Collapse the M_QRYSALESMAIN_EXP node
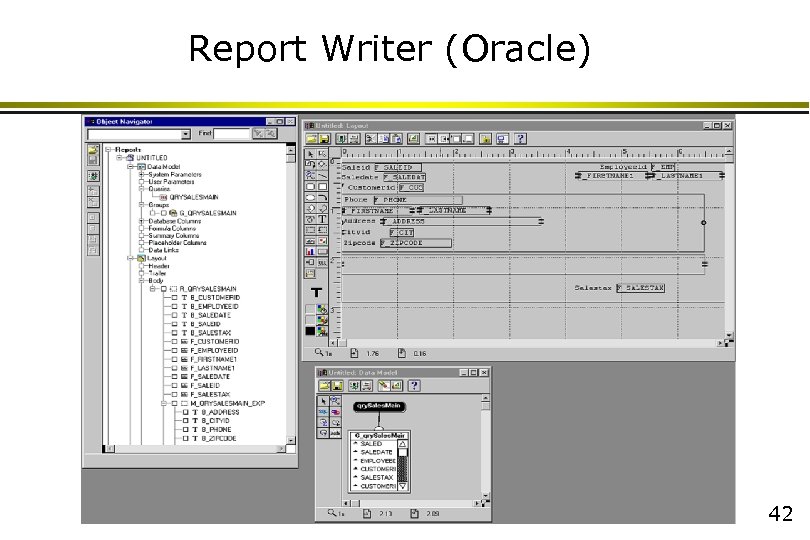 pos(164,404)
